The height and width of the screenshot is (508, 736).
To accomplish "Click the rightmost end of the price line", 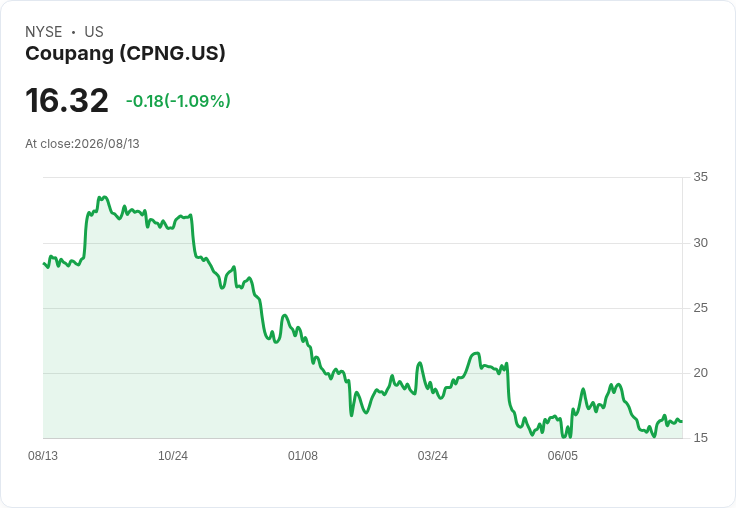I will click(682, 422).
